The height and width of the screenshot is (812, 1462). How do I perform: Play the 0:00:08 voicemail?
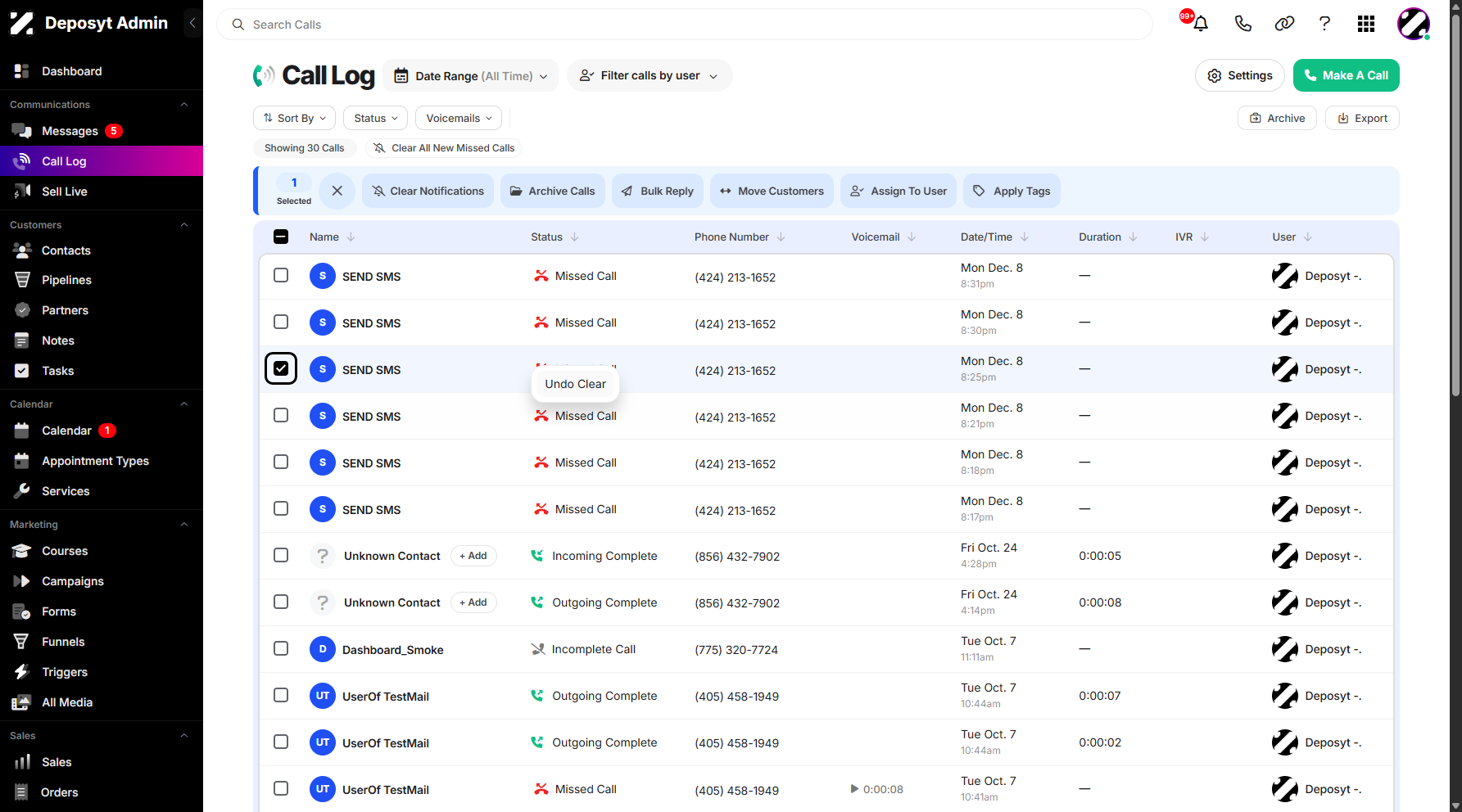click(x=854, y=789)
